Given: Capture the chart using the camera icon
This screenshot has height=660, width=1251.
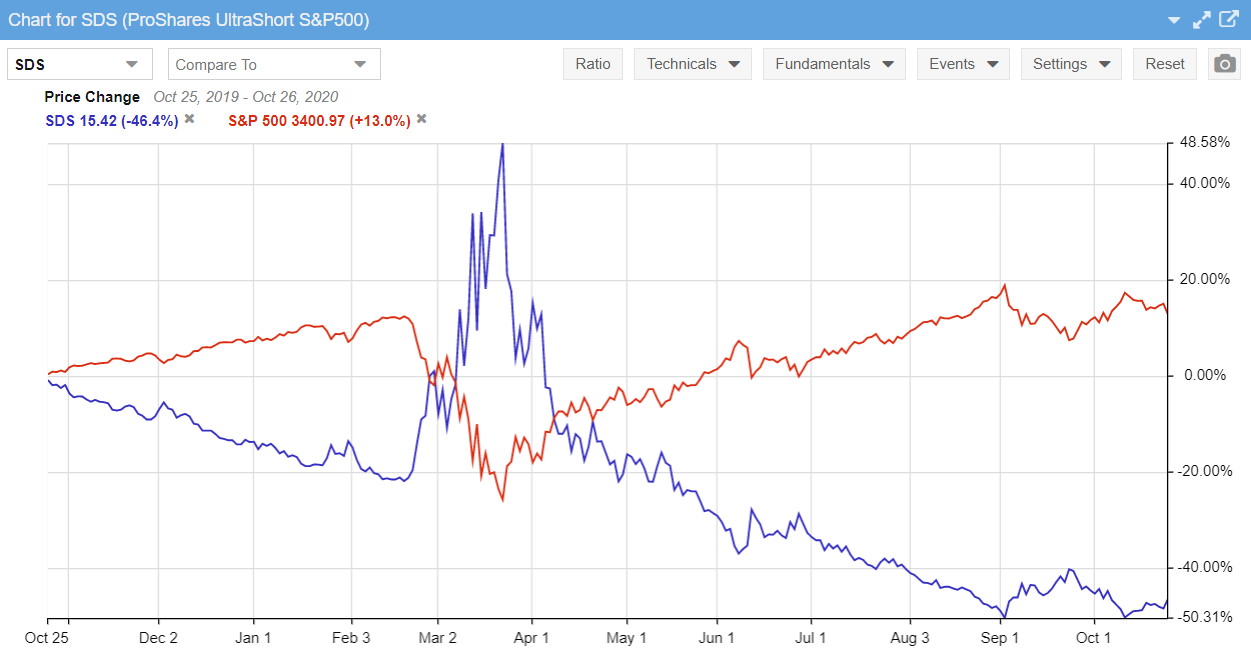Looking at the screenshot, I should [x=1224, y=63].
